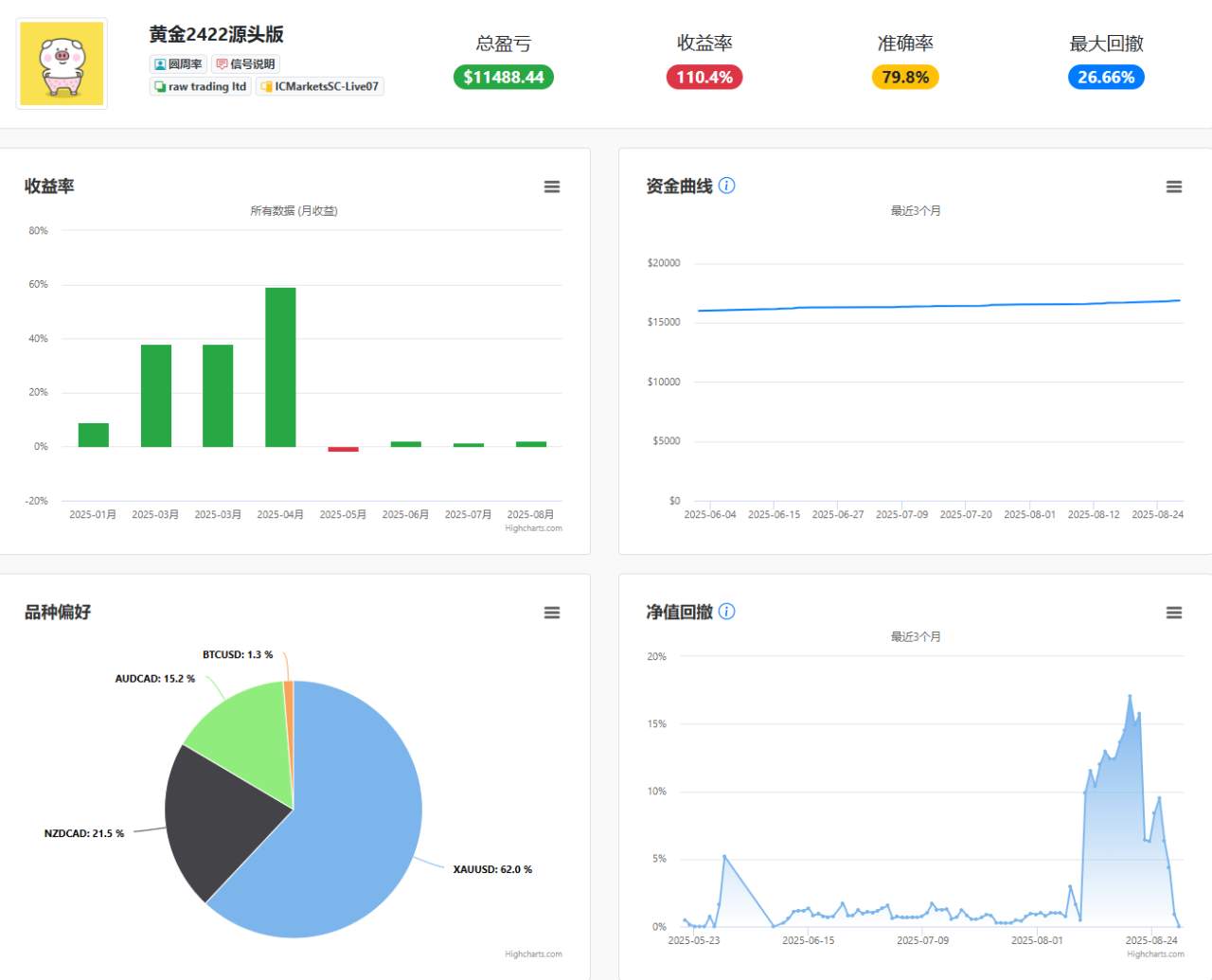The width and height of the screenshot is (1212, 980).
Task: Click the 2025-08-12 axis label in 资金曲线
Action: [x=1094, y=515]
